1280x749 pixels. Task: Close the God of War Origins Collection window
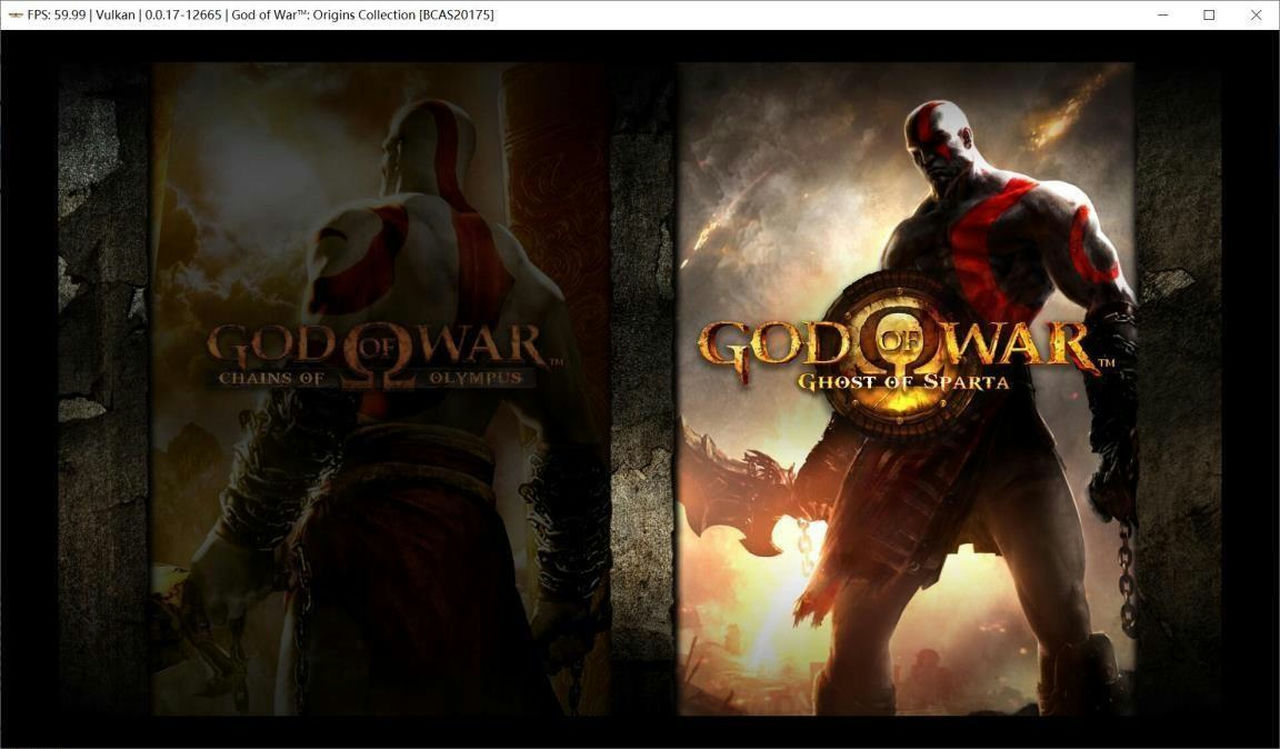click(x=1256, y=15)
